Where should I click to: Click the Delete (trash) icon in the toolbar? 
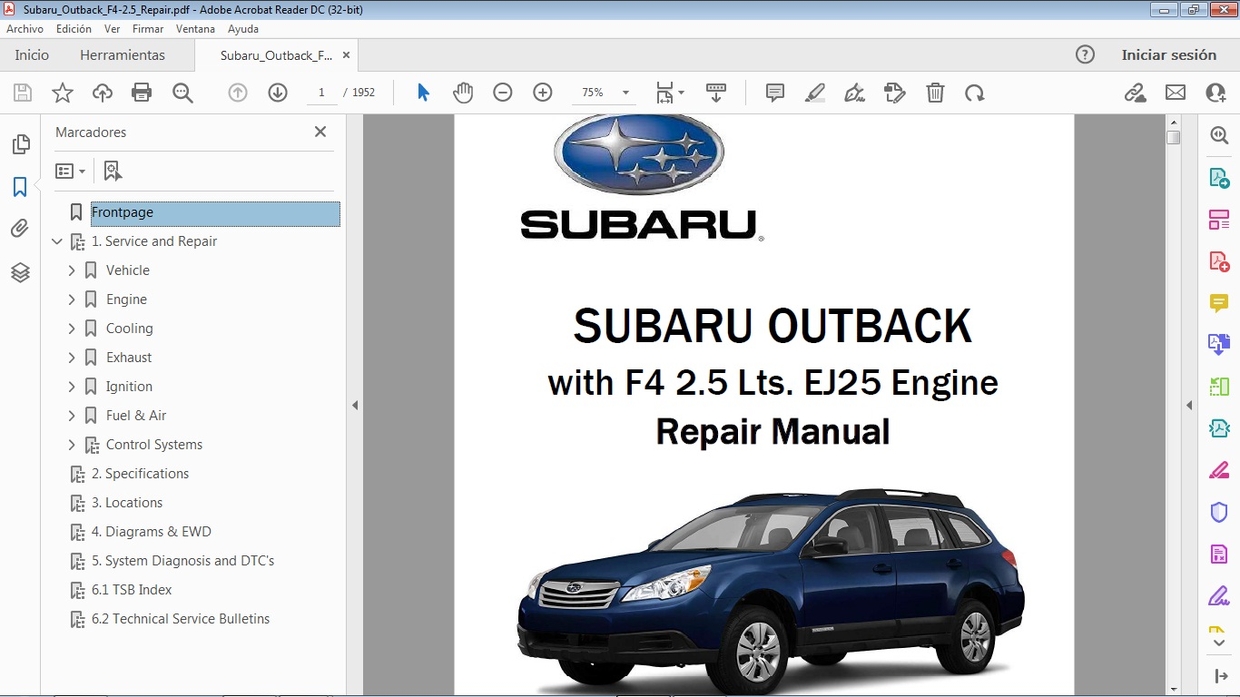pos(934,92)
